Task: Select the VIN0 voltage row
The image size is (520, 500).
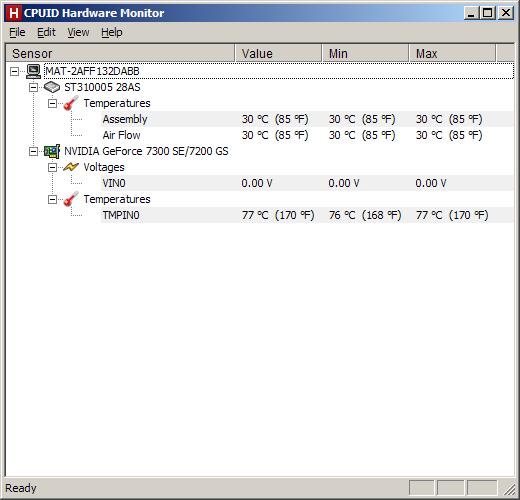Action: 307,183
